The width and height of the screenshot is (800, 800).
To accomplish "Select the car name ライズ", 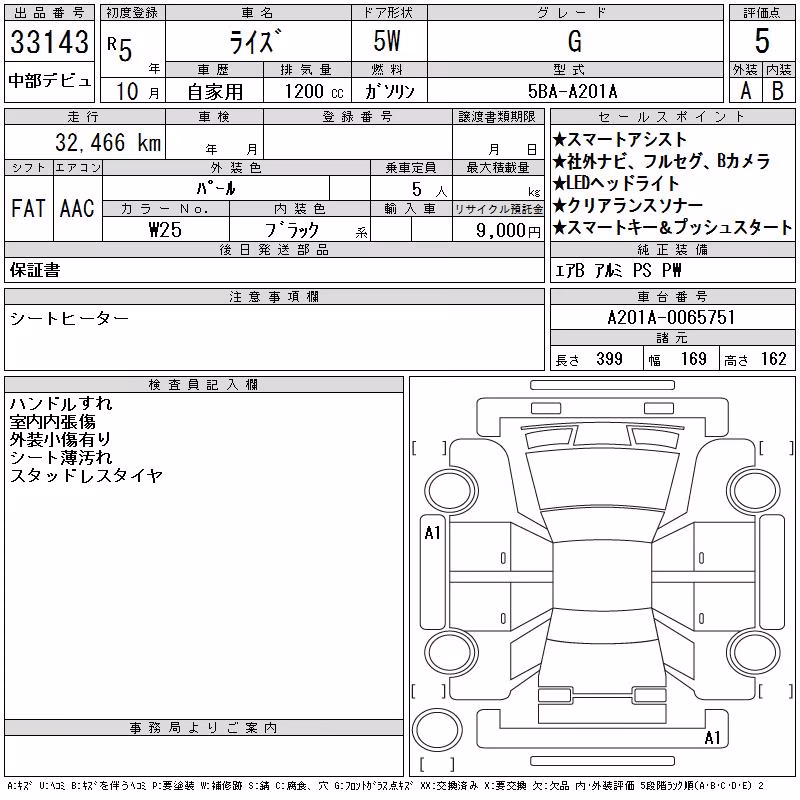I will (255, 41).
